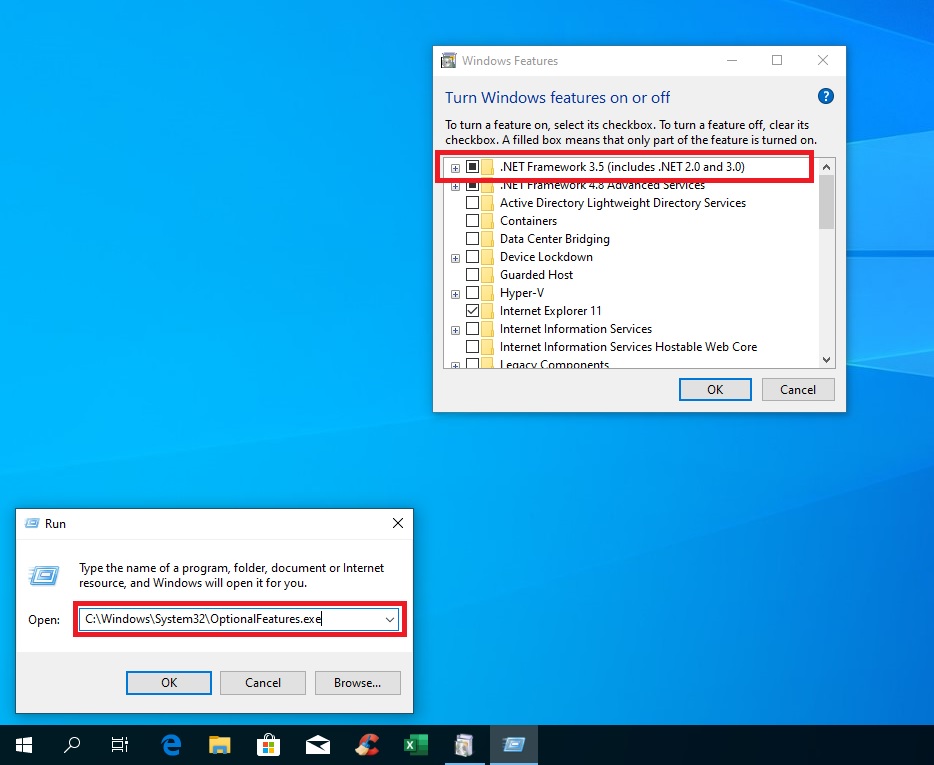
Task: Select Internet Information Services Hostable Web Core text
Action: click(628, 347)
